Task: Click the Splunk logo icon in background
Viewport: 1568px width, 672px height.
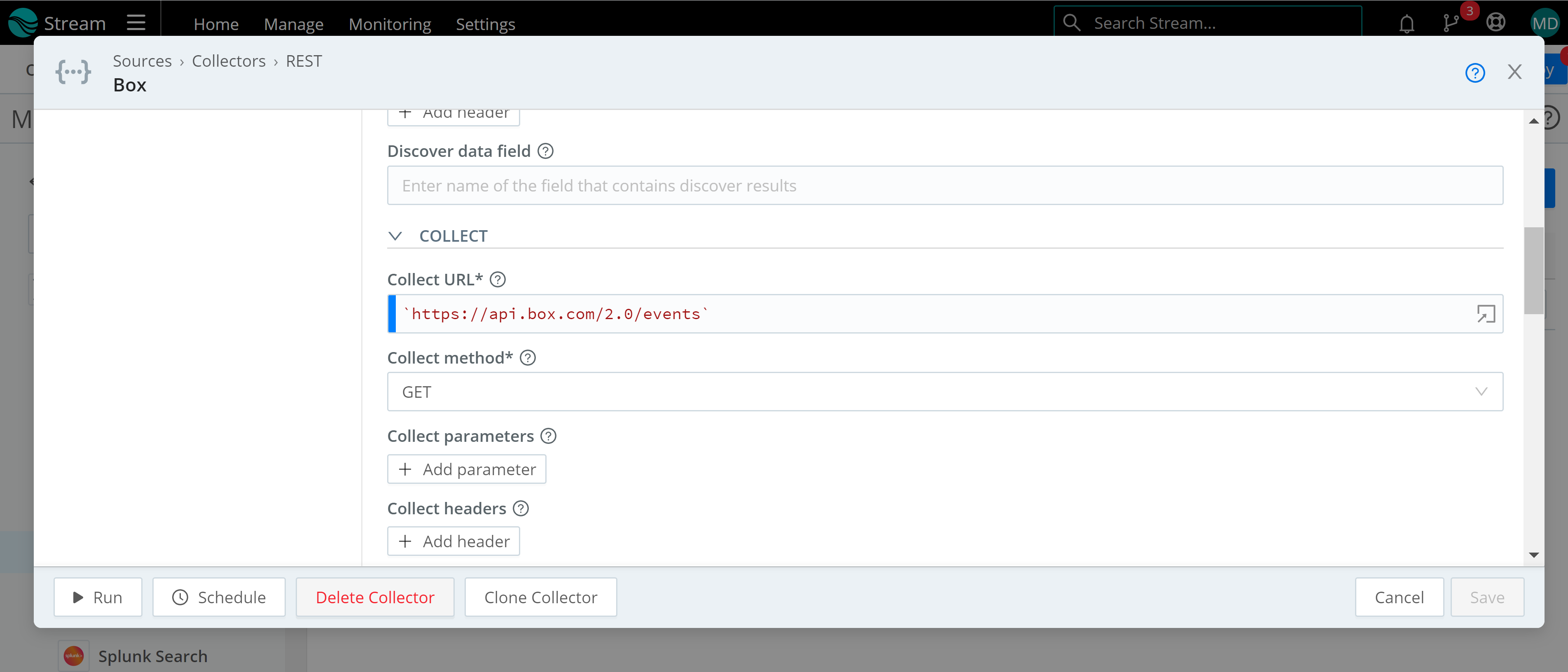Action: point(74,656)
